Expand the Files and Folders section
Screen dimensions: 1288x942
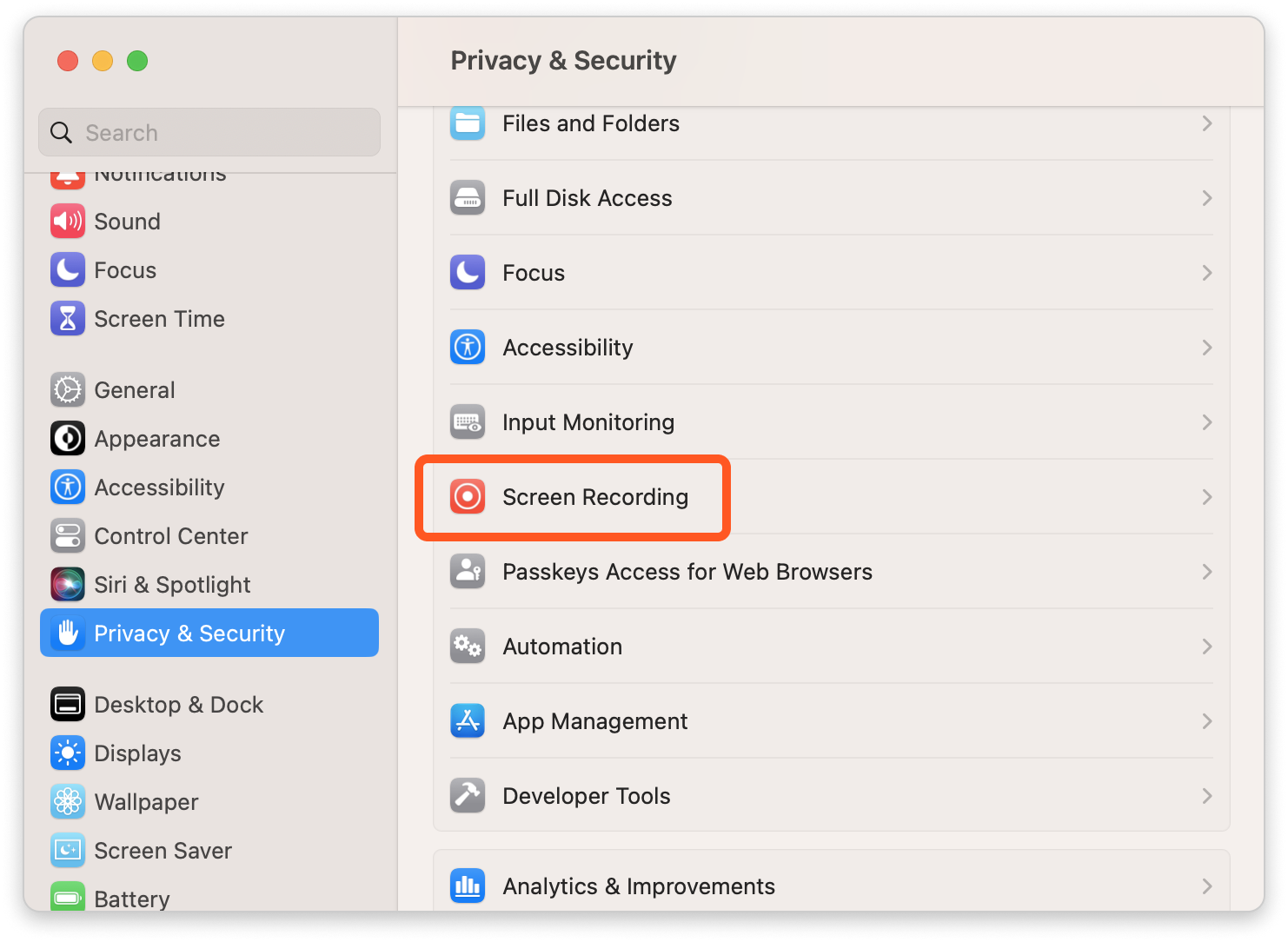pos(1207,123)
